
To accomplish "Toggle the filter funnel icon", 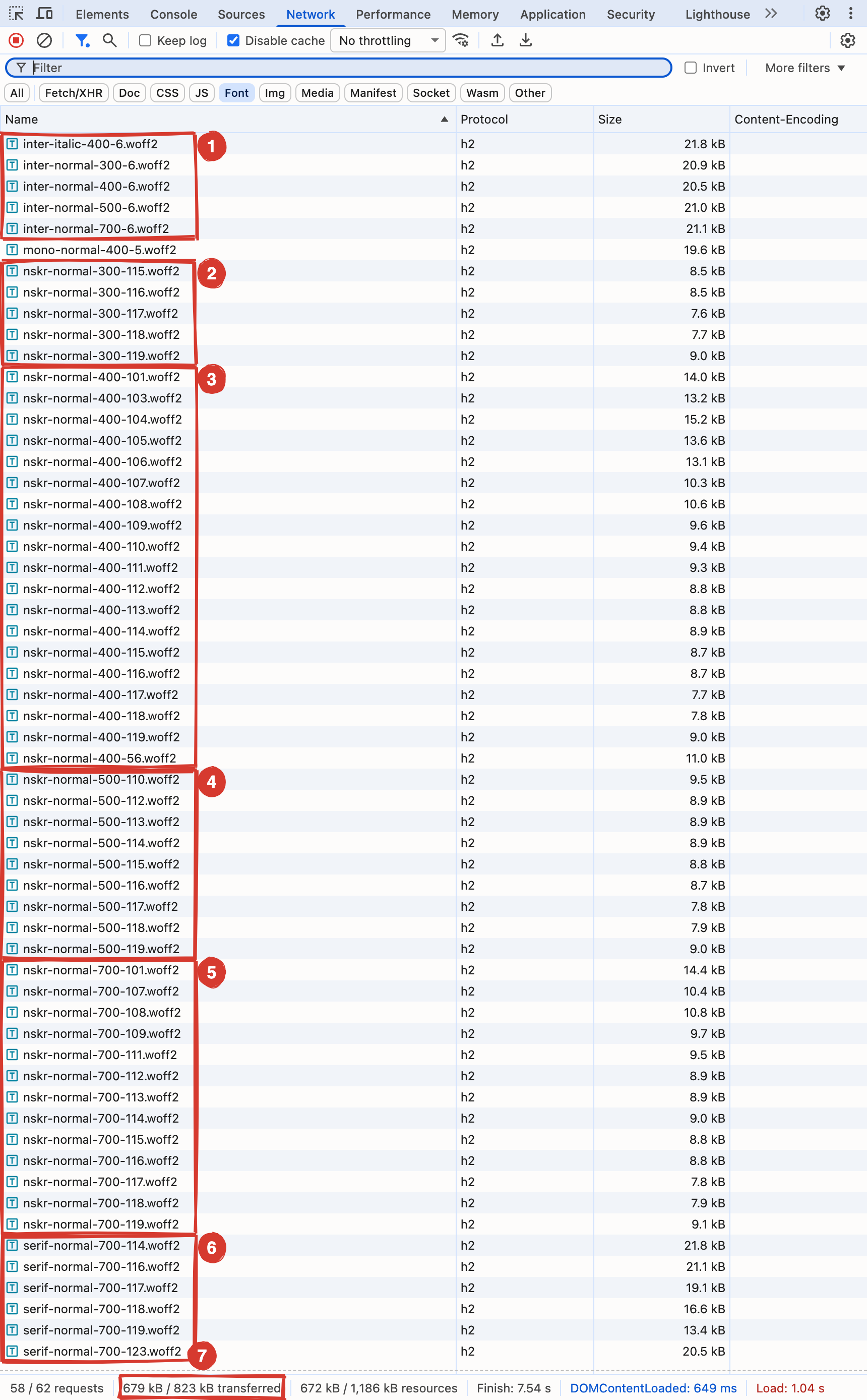I will tap(83, 40).
